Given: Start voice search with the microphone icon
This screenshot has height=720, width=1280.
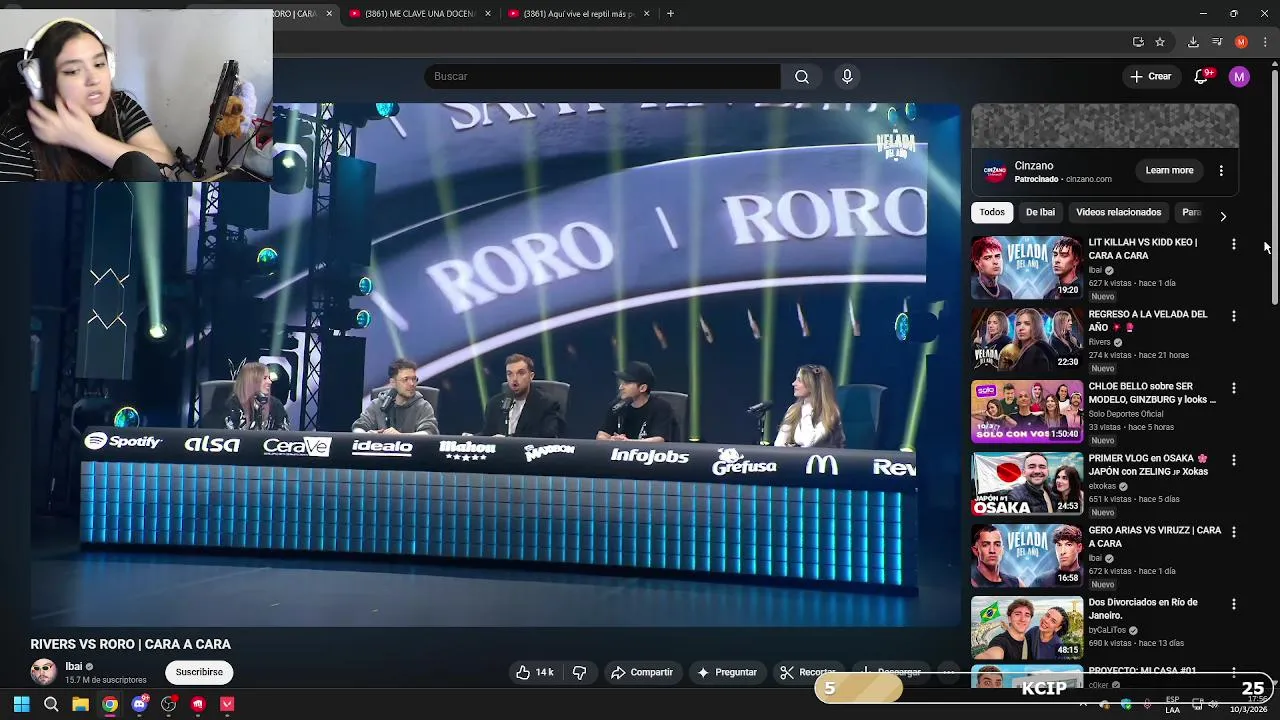Looking at the screenshot, I should point(847,76).
